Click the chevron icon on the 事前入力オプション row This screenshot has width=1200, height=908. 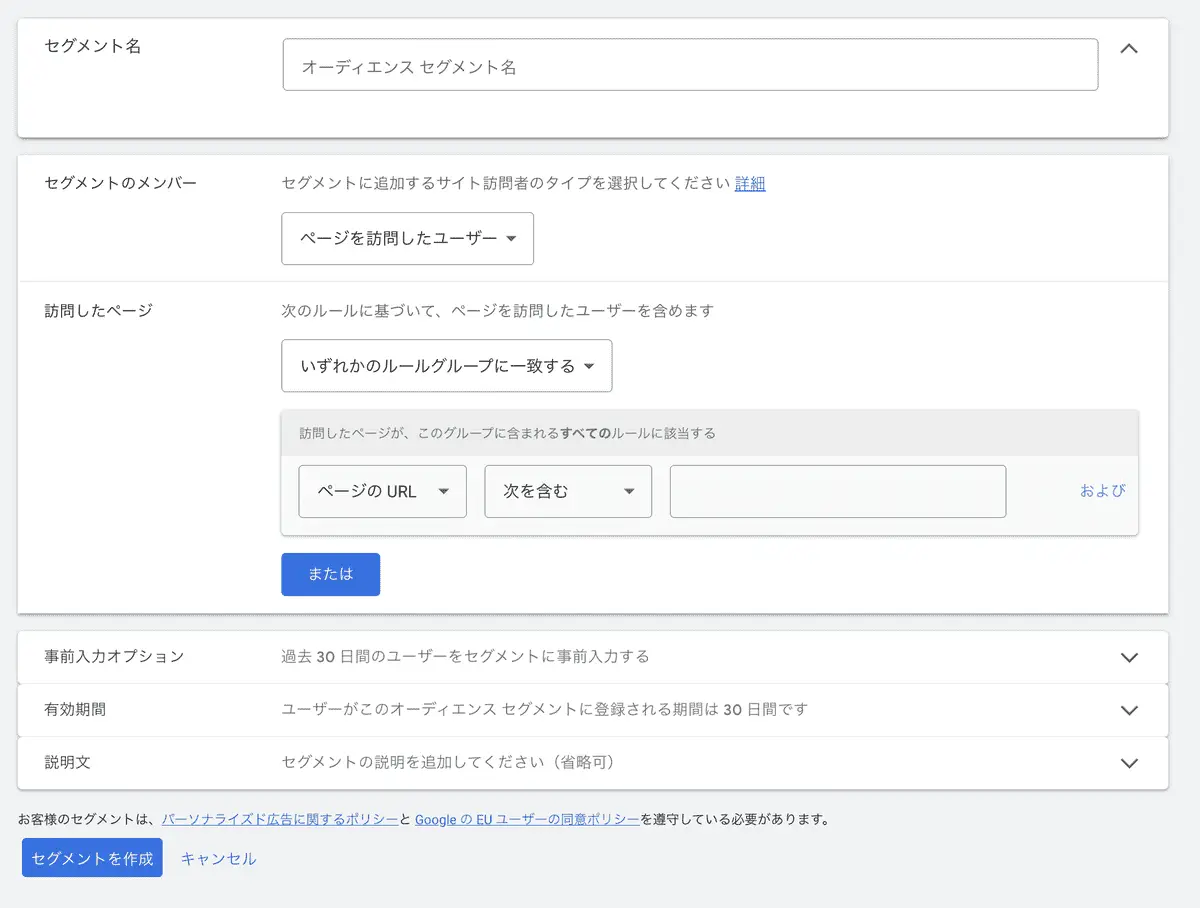pos(1129,657)
